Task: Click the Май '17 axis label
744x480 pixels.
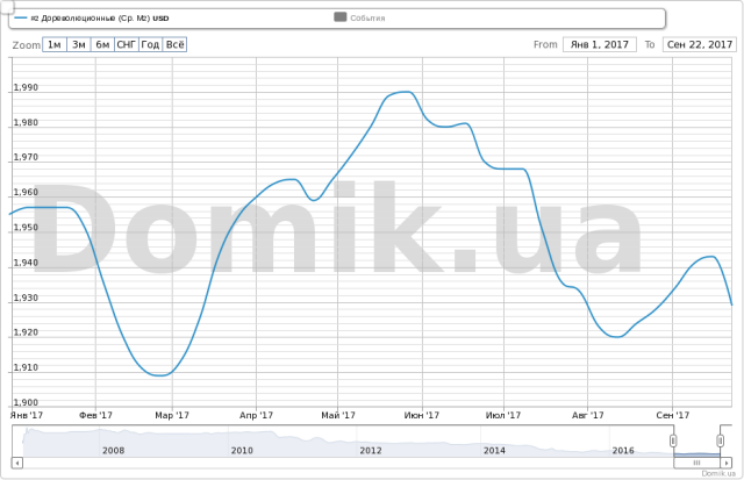Action: 338,415
